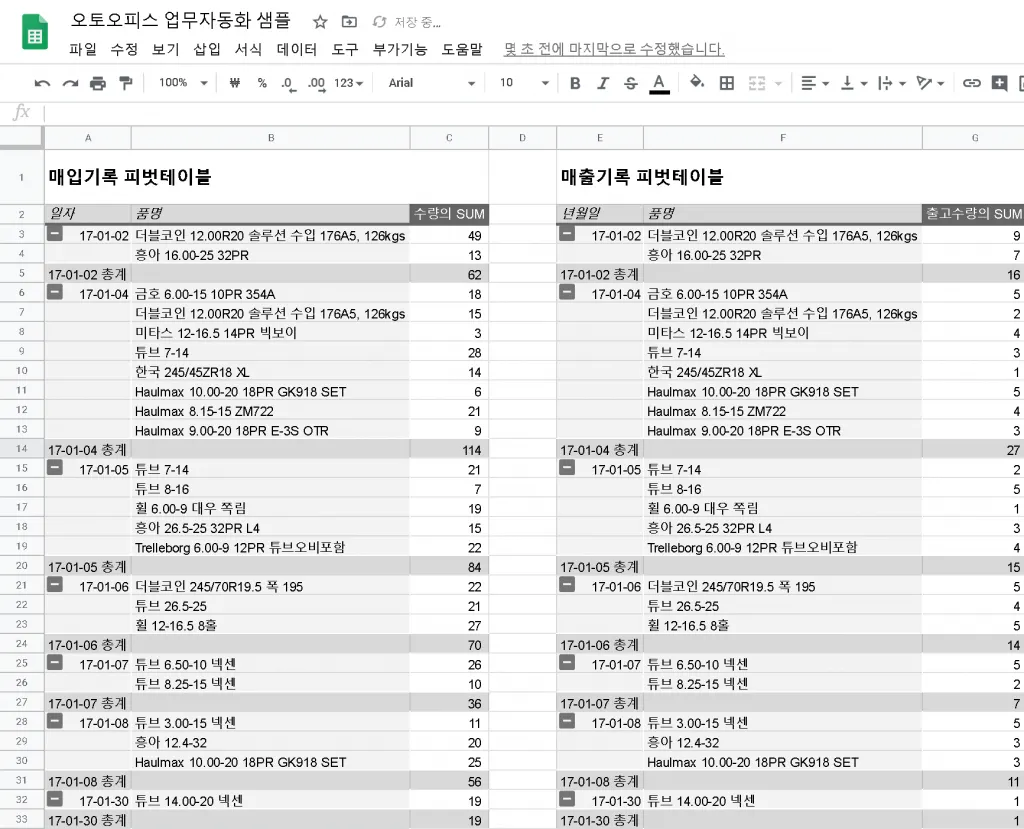
Task: Toggle strikethrough formatting
Action: [630, 83]
